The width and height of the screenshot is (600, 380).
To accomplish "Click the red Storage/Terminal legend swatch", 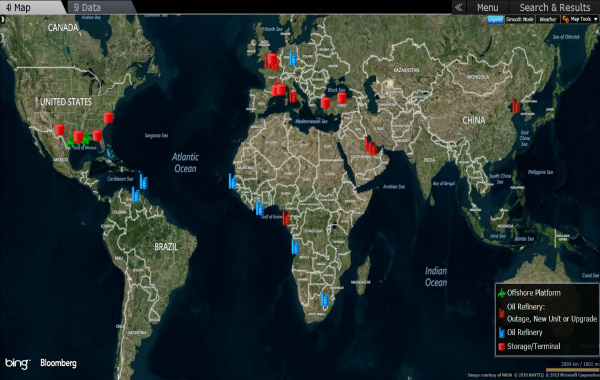I will tap(502, 347).
